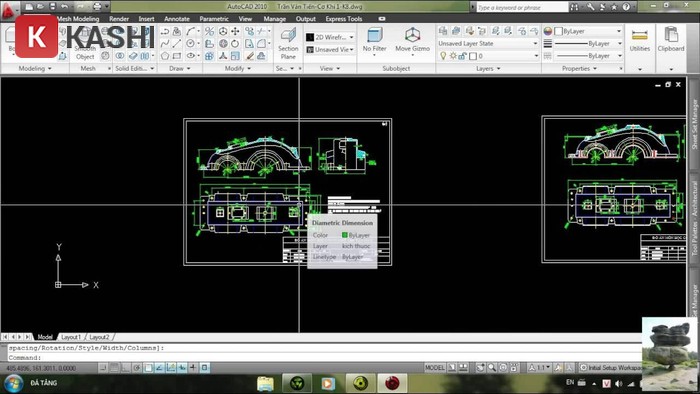Select the Spline draw tool
Image resolution: width=700 pixels, height=394 pixels.
click(165, 43)
